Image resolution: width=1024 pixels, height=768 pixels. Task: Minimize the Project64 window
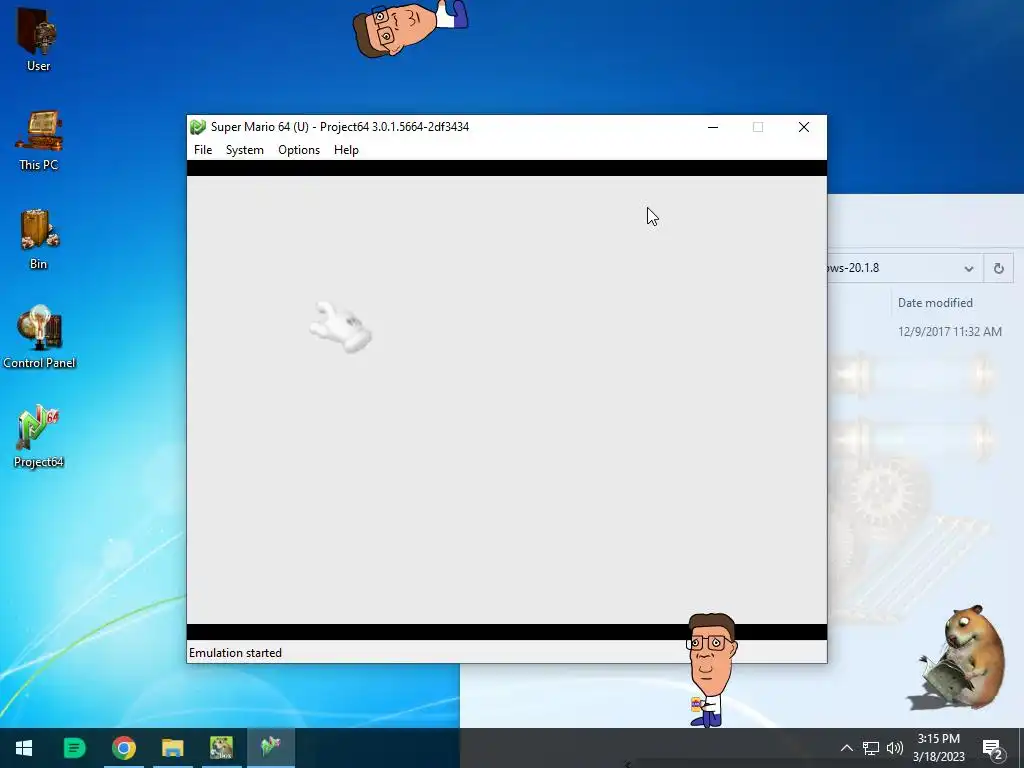(713, 127)
